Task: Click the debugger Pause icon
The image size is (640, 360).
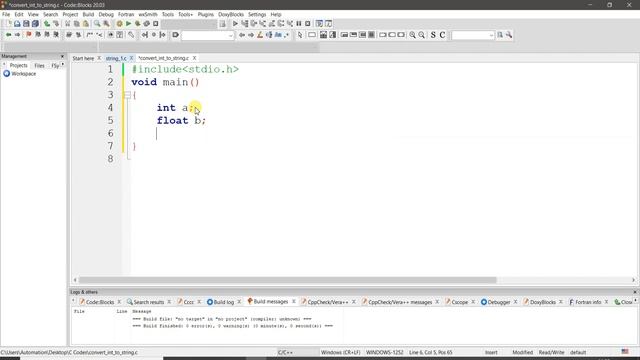Action: pyautogui.click(x=299, y=24)
